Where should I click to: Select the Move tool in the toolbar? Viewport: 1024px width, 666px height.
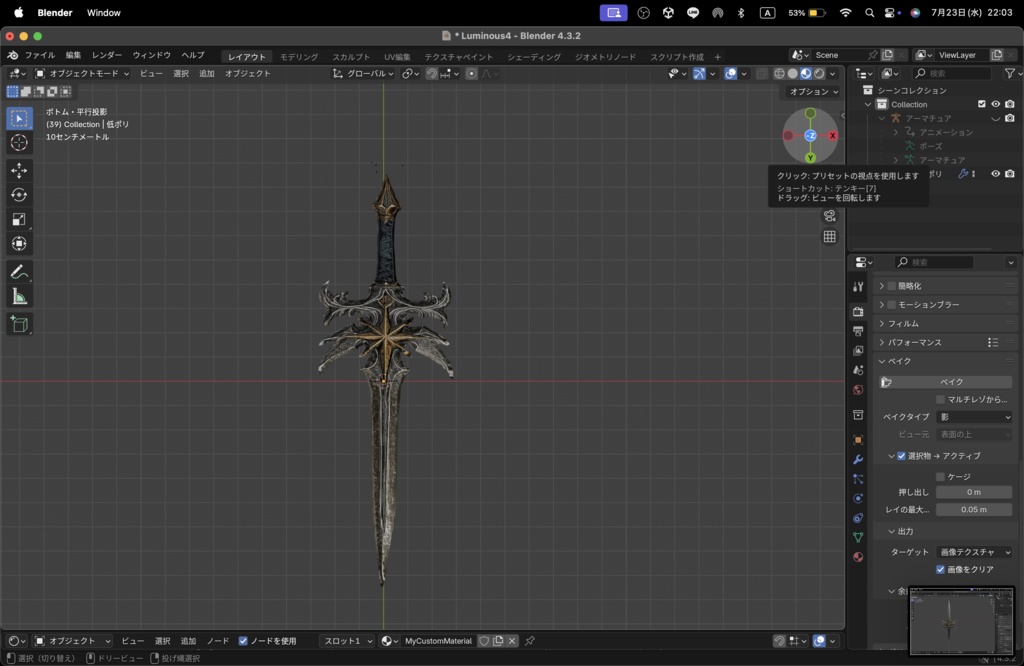click(19, 171)
